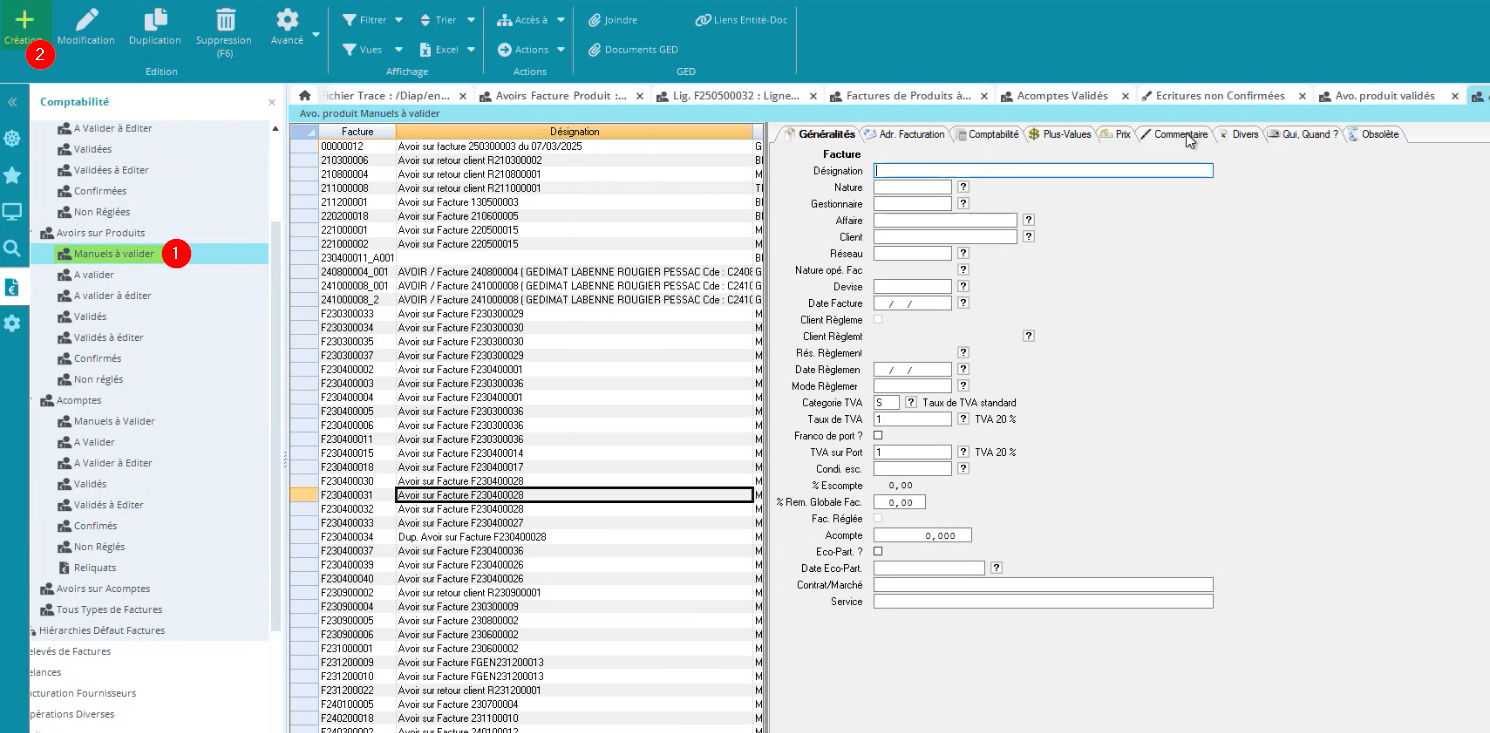
Task: Open Hiérarchies Défaut Factures tree item
Action: tap(96, 631)
